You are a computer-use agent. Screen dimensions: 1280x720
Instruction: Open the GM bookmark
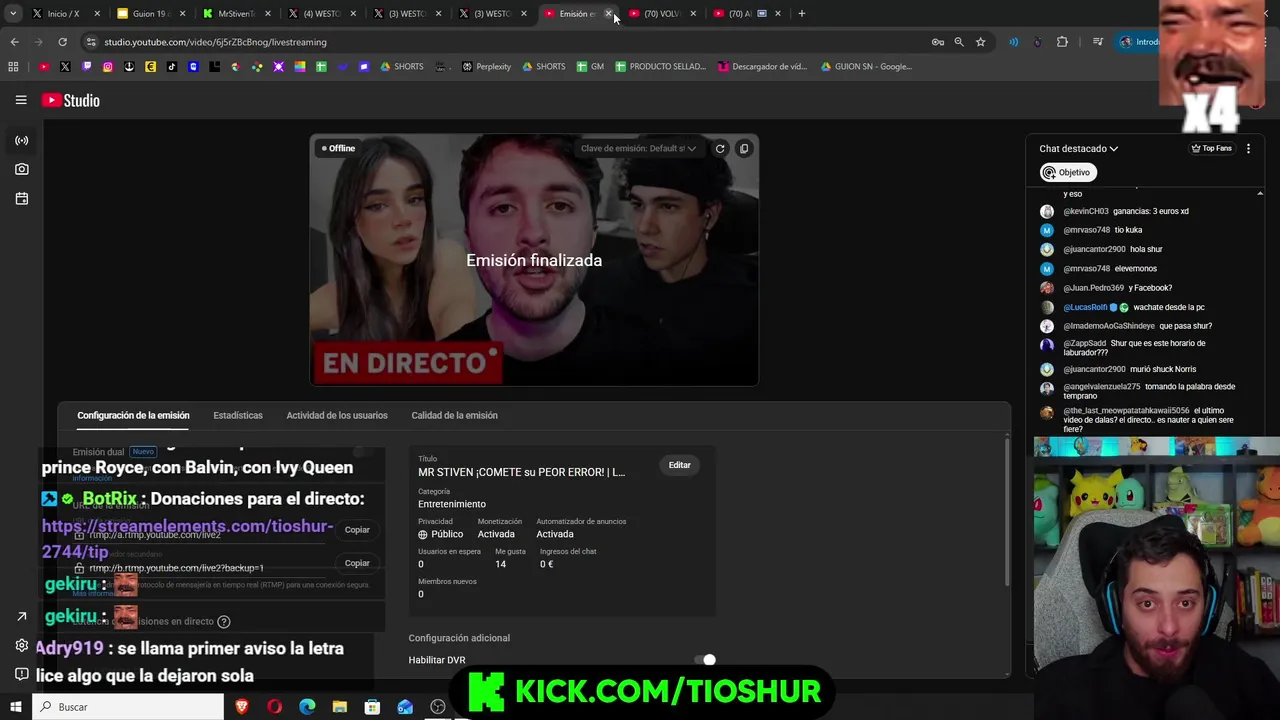[x=590, y=67]
